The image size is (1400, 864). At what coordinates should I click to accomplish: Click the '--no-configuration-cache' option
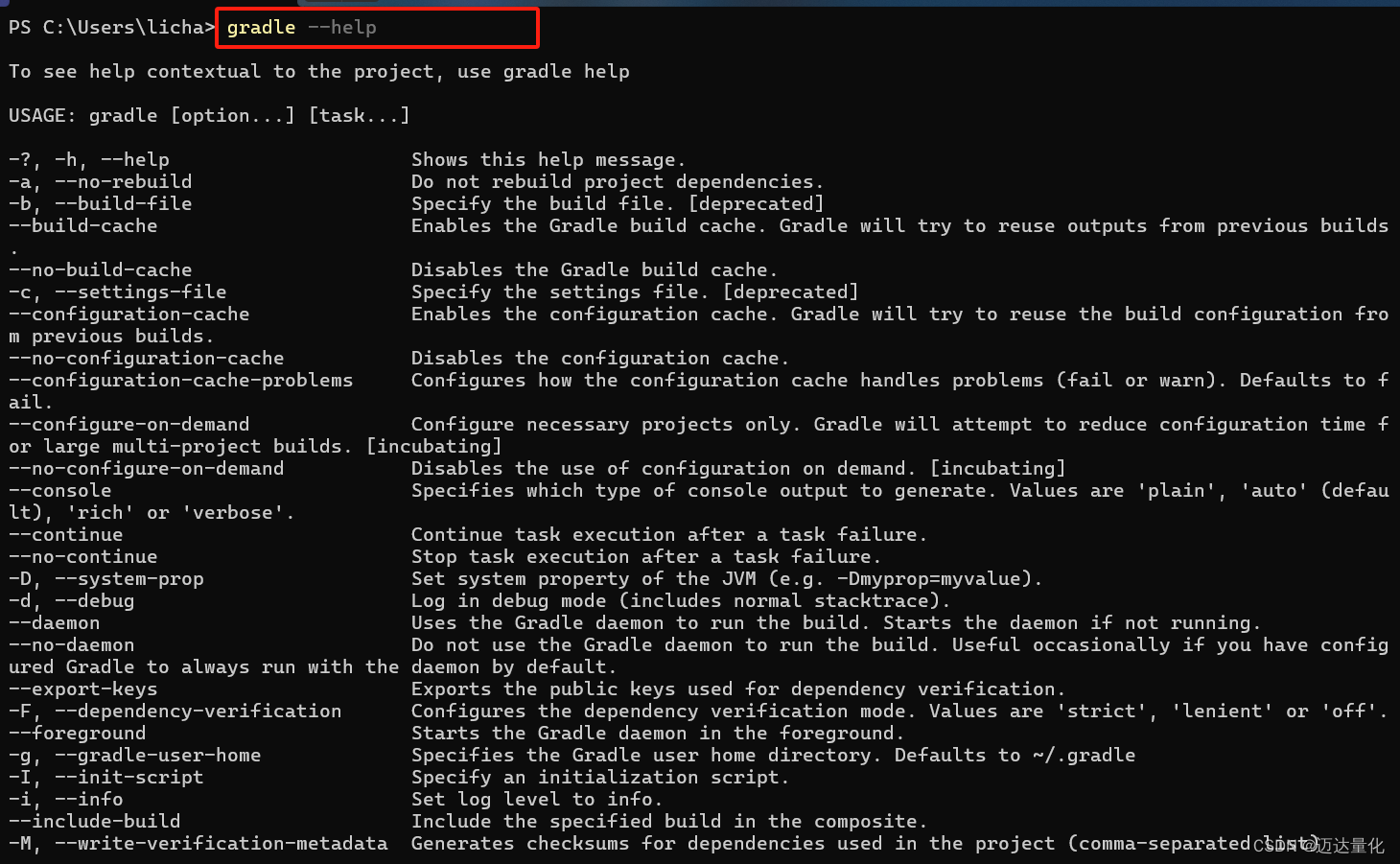[x=147, y=359]
